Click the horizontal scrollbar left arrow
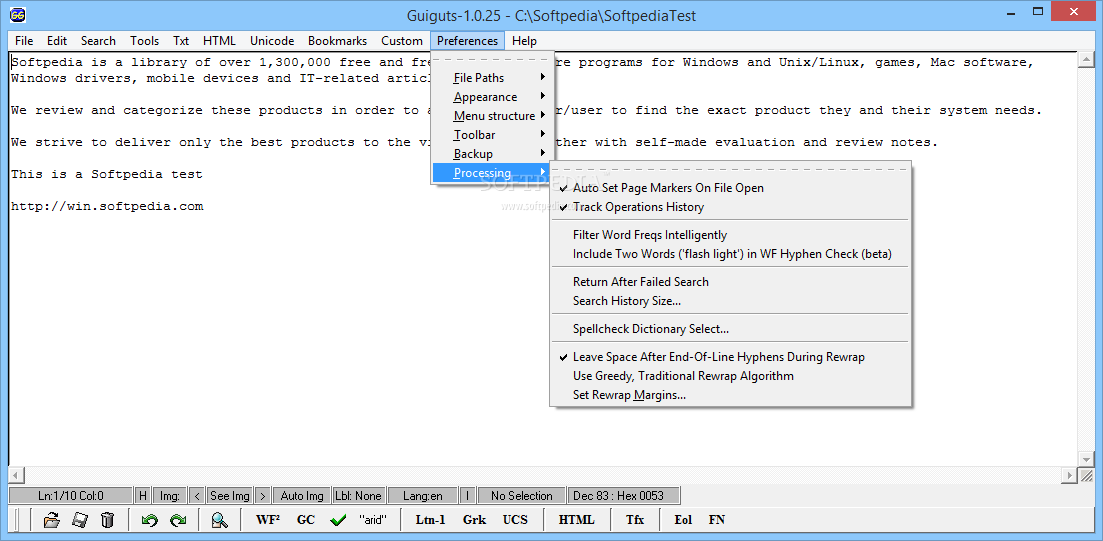The height and width of the screenshot is (541, 1103). tap(16, 476)
